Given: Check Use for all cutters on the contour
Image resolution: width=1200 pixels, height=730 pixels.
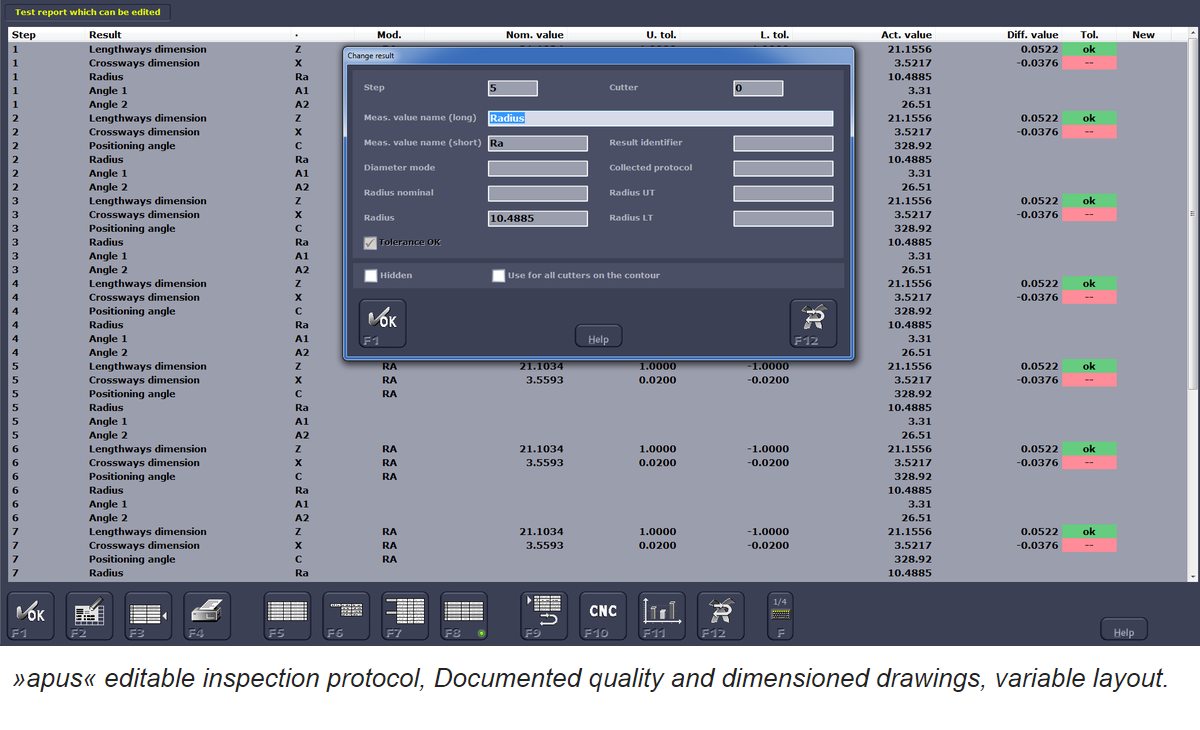Looking at the screenshot, I should (498, 276).
